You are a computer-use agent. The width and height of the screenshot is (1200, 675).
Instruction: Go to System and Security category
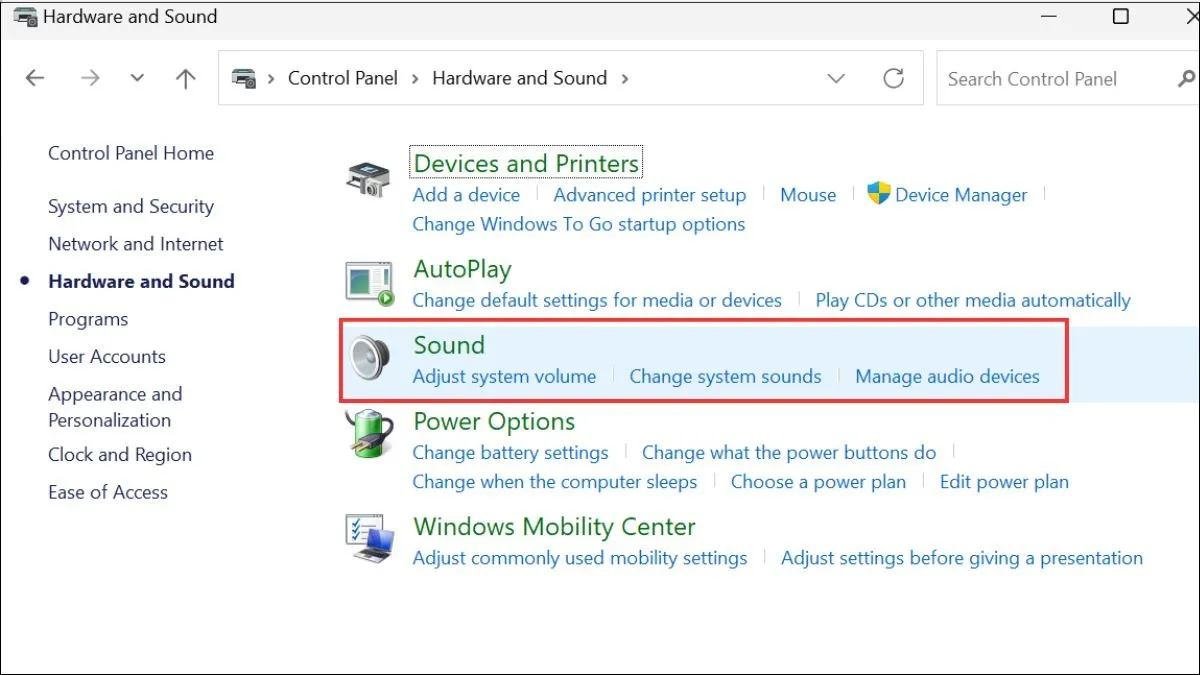point(131,207)
